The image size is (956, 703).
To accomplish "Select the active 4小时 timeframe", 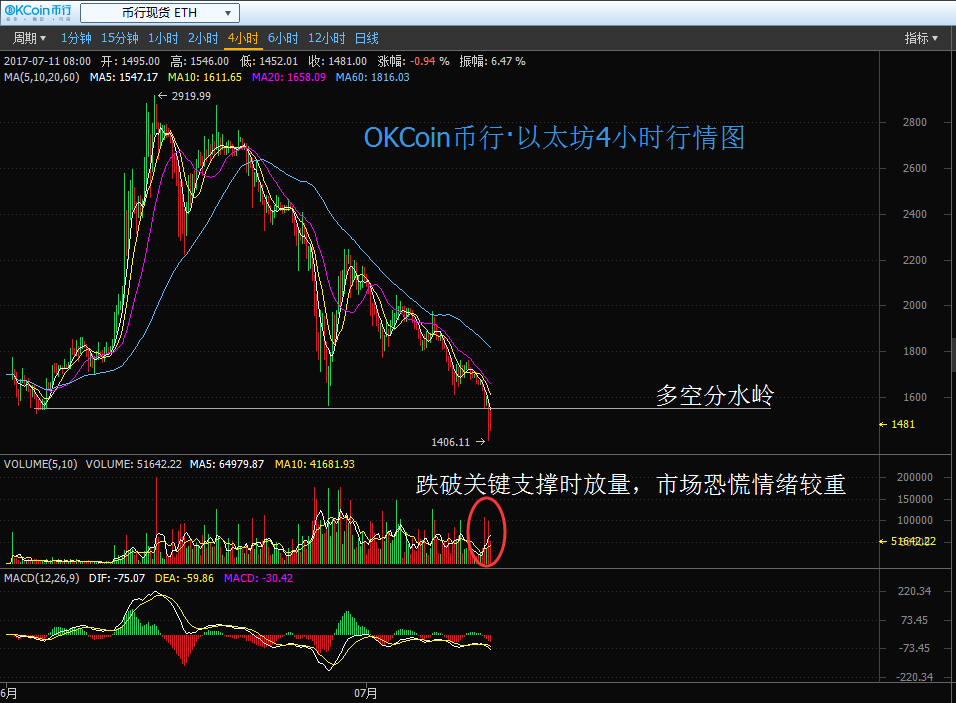I will (x=243, y=38).
